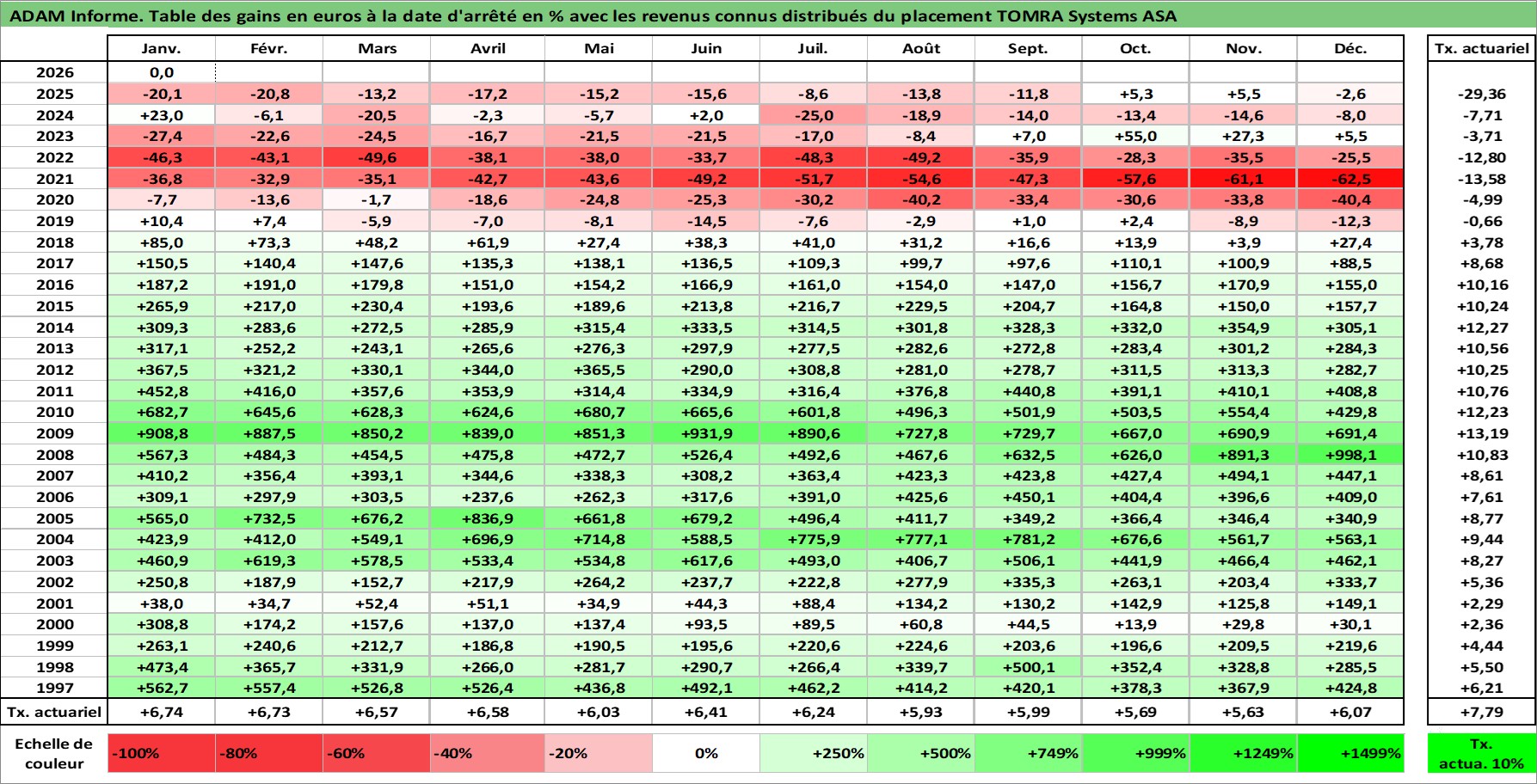Click the +999% color scale swatch
1537x784 pixels.
1135,753
